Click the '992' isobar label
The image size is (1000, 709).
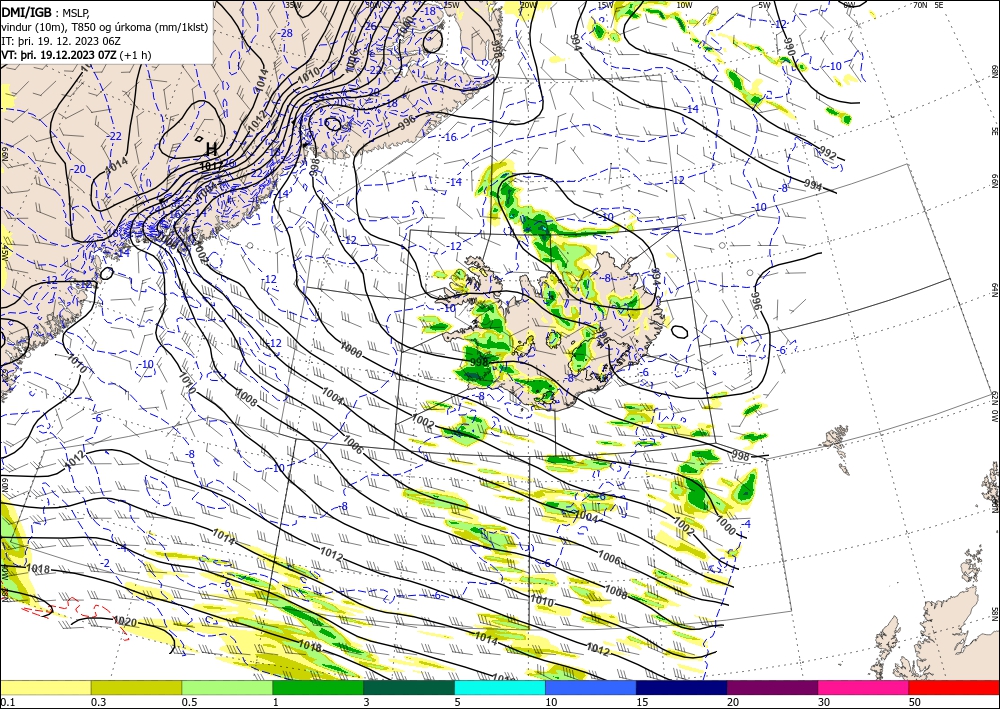[827, 154]
